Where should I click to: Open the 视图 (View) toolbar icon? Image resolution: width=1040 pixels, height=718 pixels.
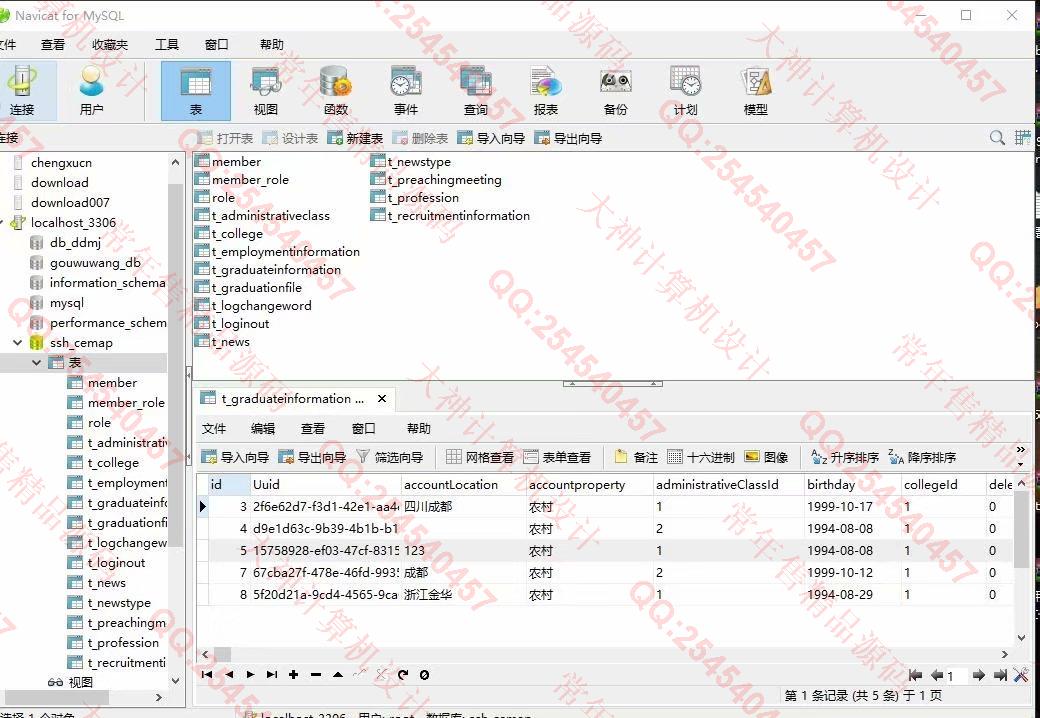pyautogui.click(x=265, y=91)
